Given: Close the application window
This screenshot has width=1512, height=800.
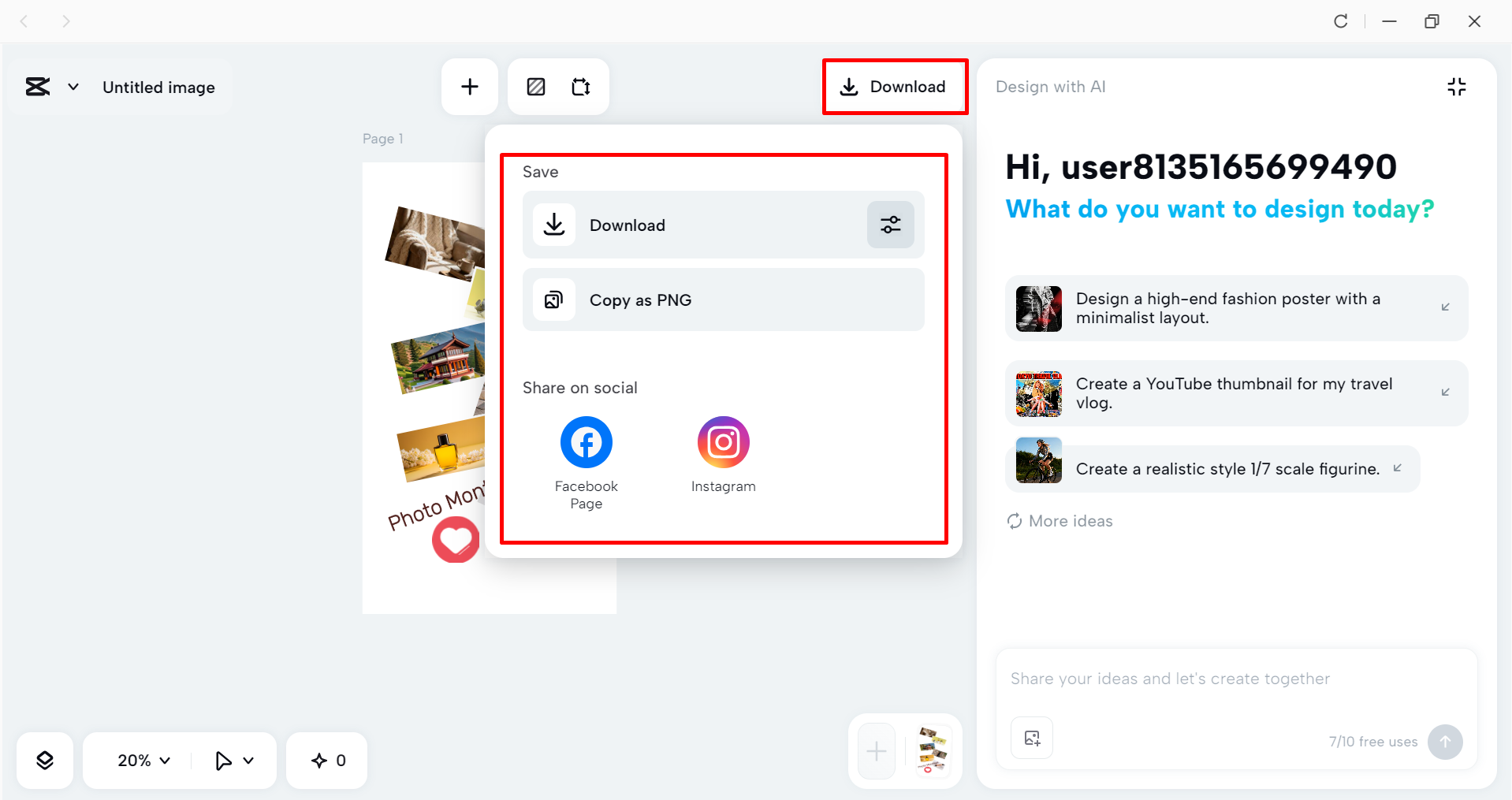Looking at the screenshot, I should click(1475, 21).
